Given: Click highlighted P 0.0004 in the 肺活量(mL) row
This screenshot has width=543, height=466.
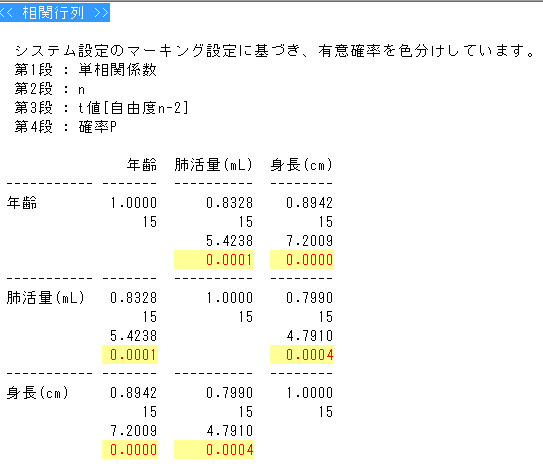Looking at the screenshot, I should pyautogui.click(x=302, y=355).
